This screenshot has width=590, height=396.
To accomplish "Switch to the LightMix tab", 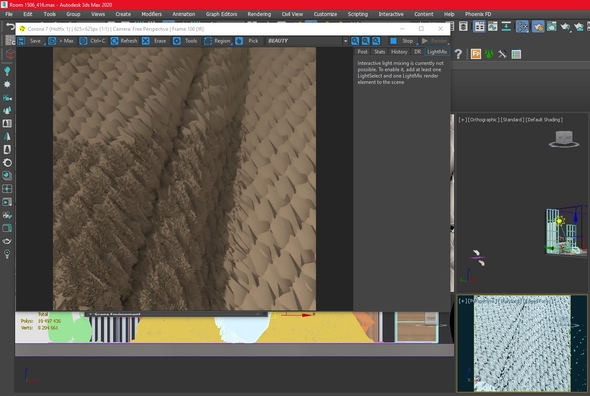I will point(437,52).
